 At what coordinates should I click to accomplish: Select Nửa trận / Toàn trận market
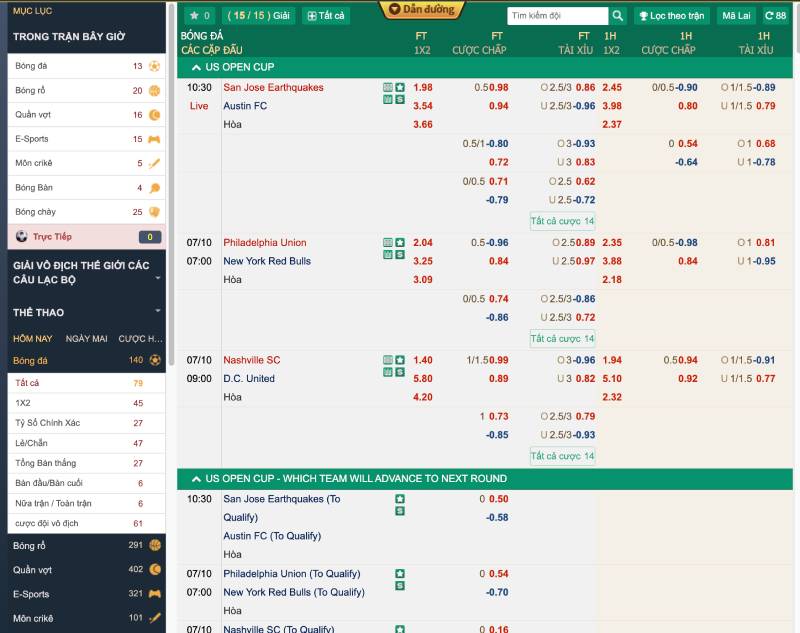[87, 503]
